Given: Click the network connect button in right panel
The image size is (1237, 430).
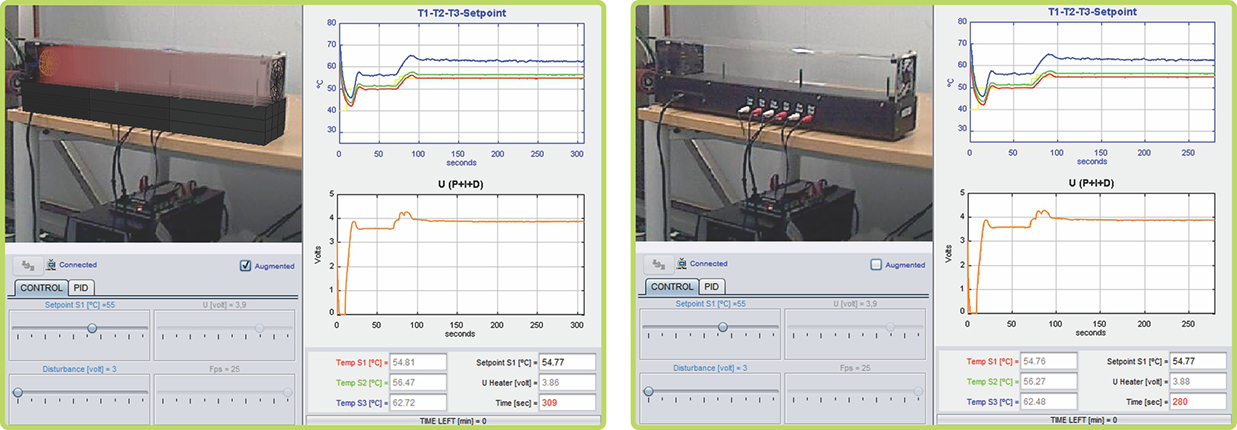Looking at the screenshot, I should 658,264.
